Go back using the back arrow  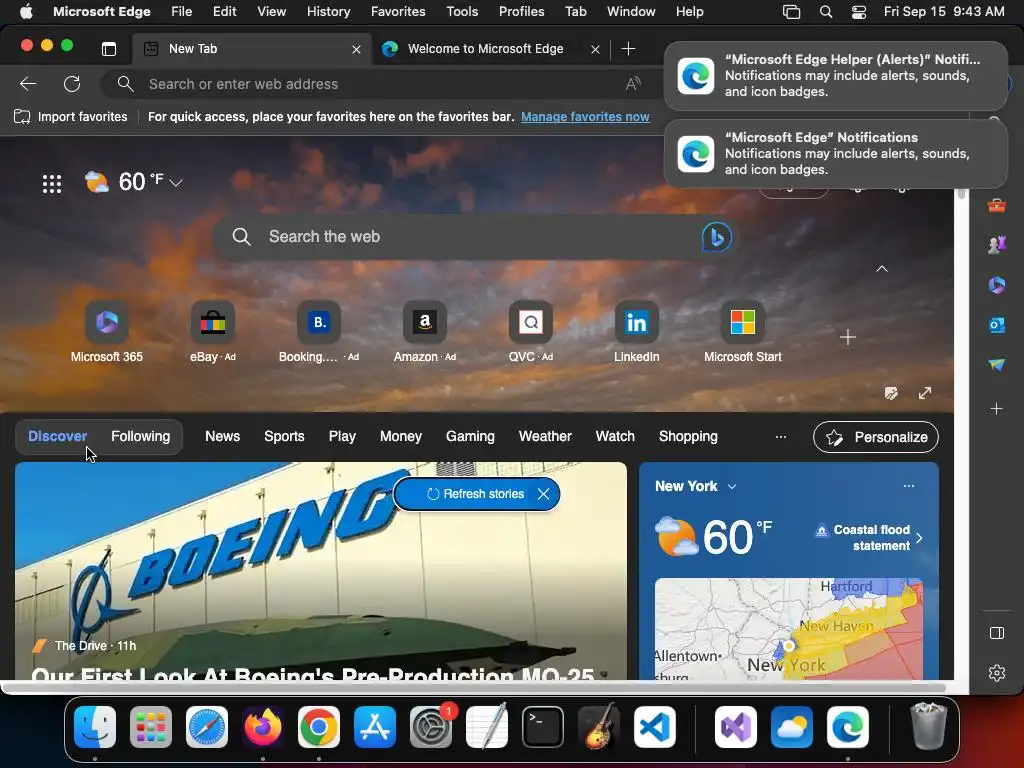28,84
